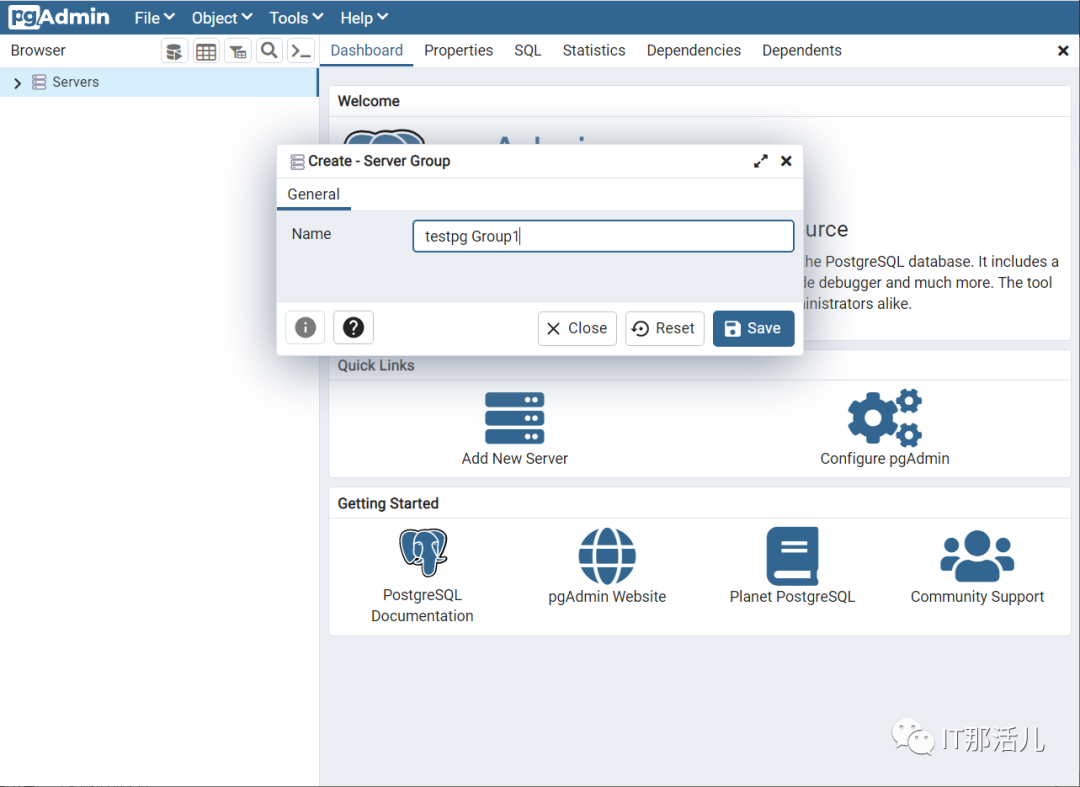This screenshot has height=787, width=1080.
Task: Click the Community Support link text
Action: tap(977, 597)
